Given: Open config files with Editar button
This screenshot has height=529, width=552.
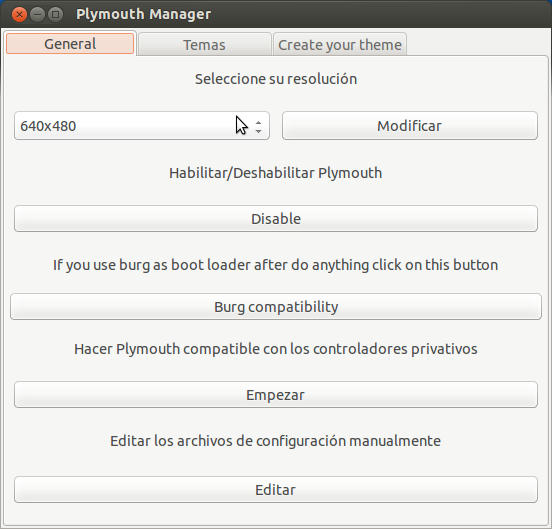Looking at the screenshot, I should 276,490.
